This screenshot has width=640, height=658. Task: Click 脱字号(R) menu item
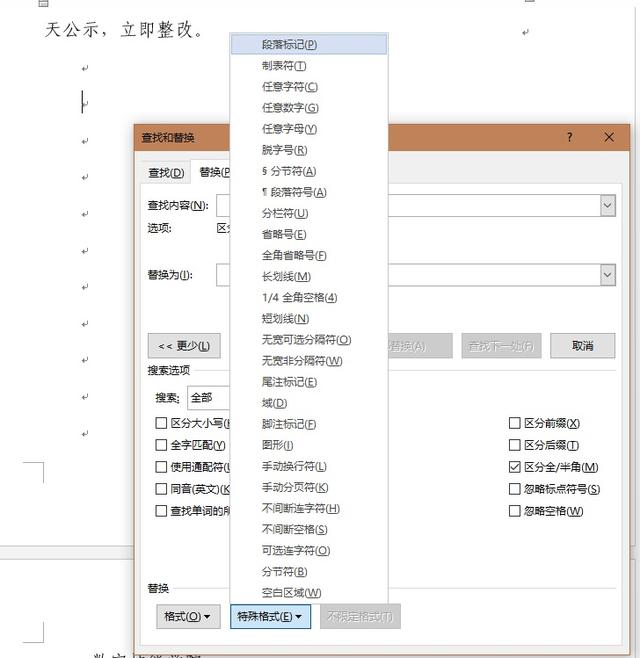pos(309,150)
